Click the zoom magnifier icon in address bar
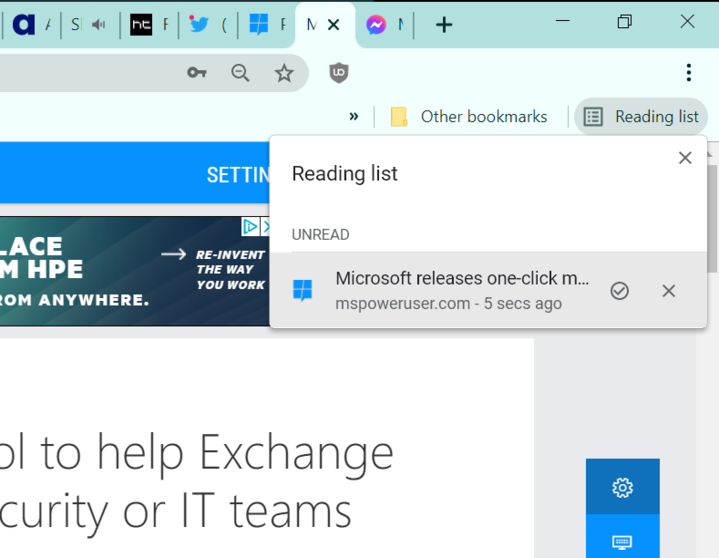 coord(240,73)
